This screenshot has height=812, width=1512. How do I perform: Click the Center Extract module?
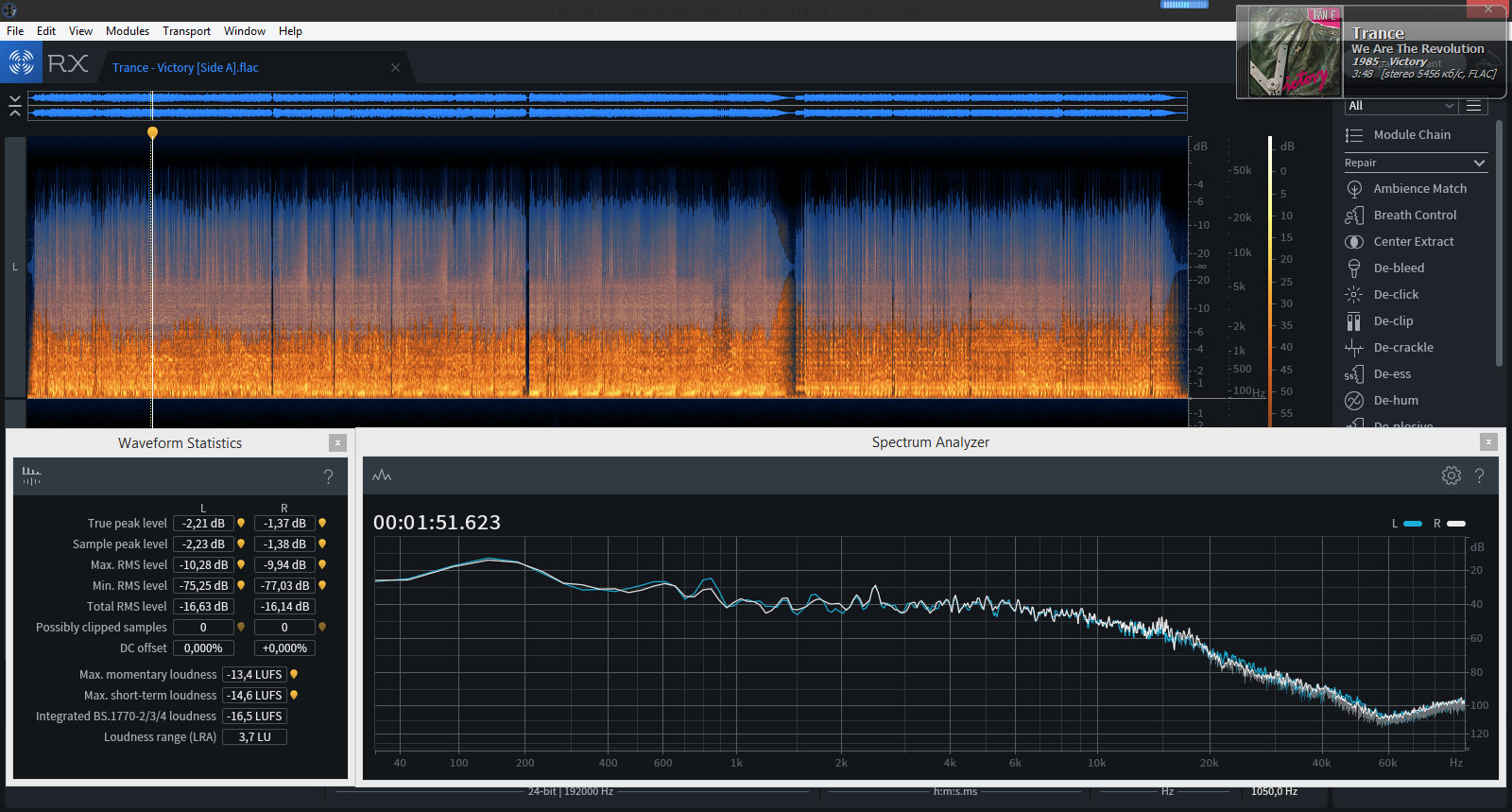pos(1413,242)
